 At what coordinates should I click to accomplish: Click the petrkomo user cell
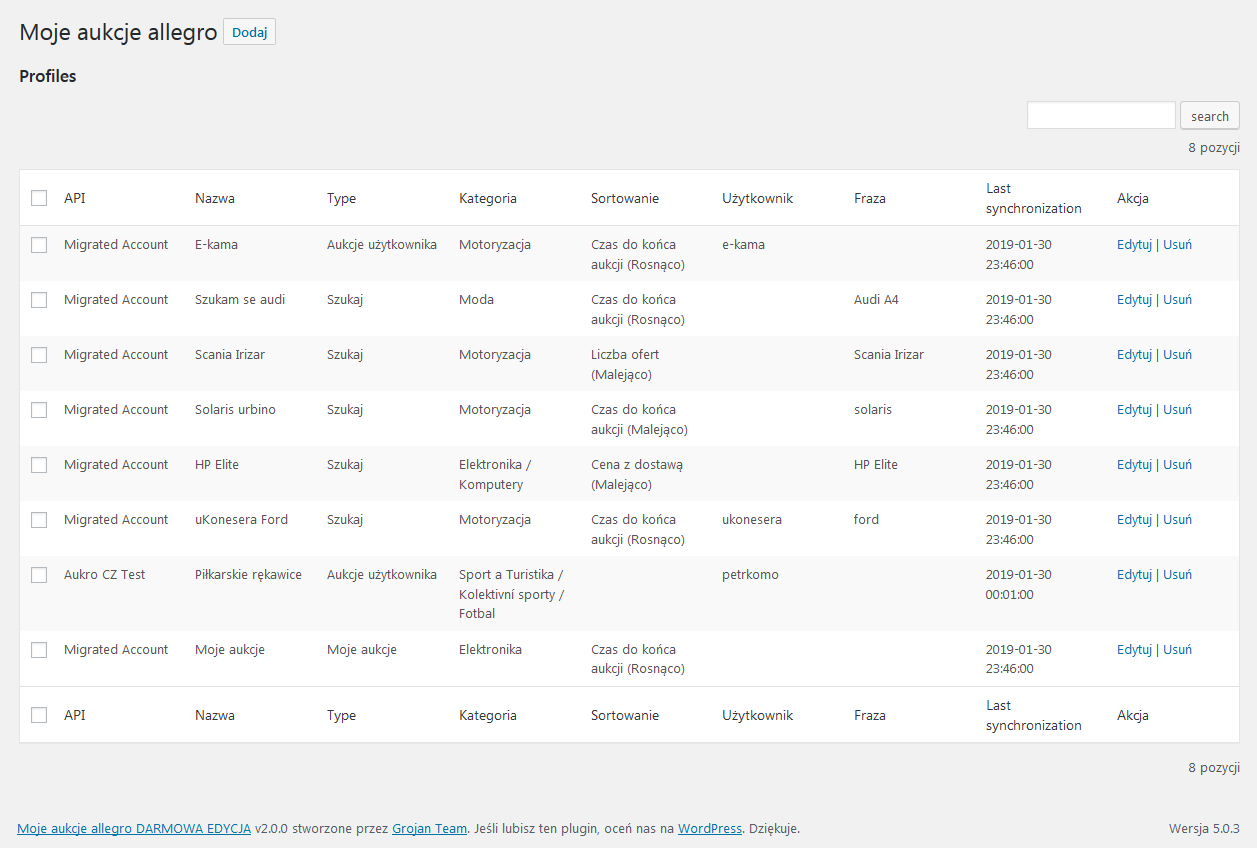750,575
